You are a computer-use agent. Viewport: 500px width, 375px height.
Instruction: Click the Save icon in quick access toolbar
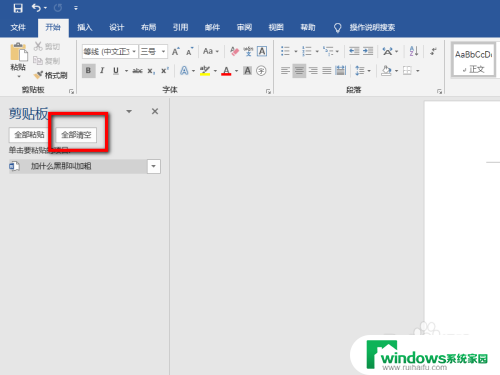(x=18, y=8)
